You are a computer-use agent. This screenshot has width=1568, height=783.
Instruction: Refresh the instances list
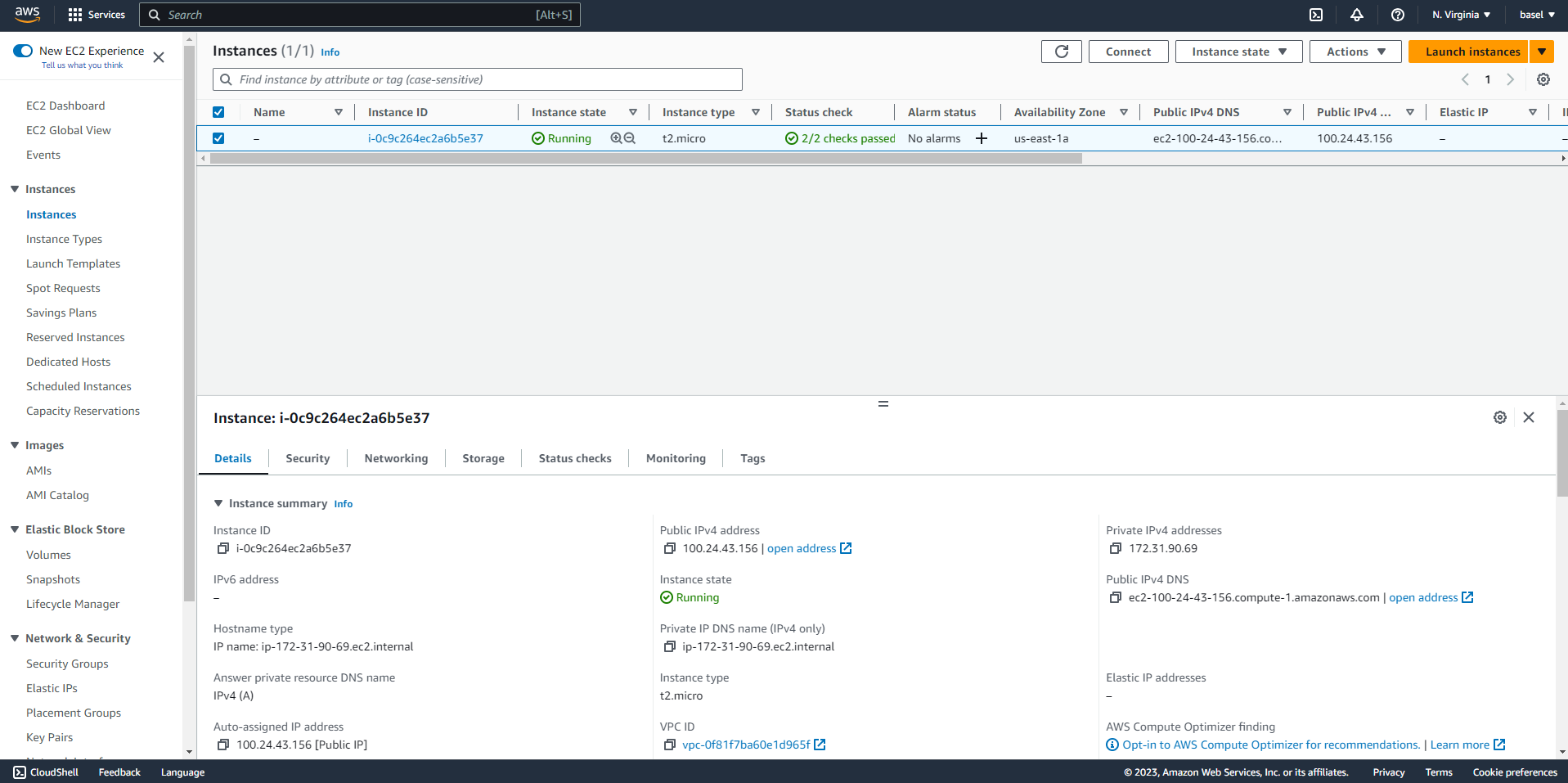coord(1061,51)
